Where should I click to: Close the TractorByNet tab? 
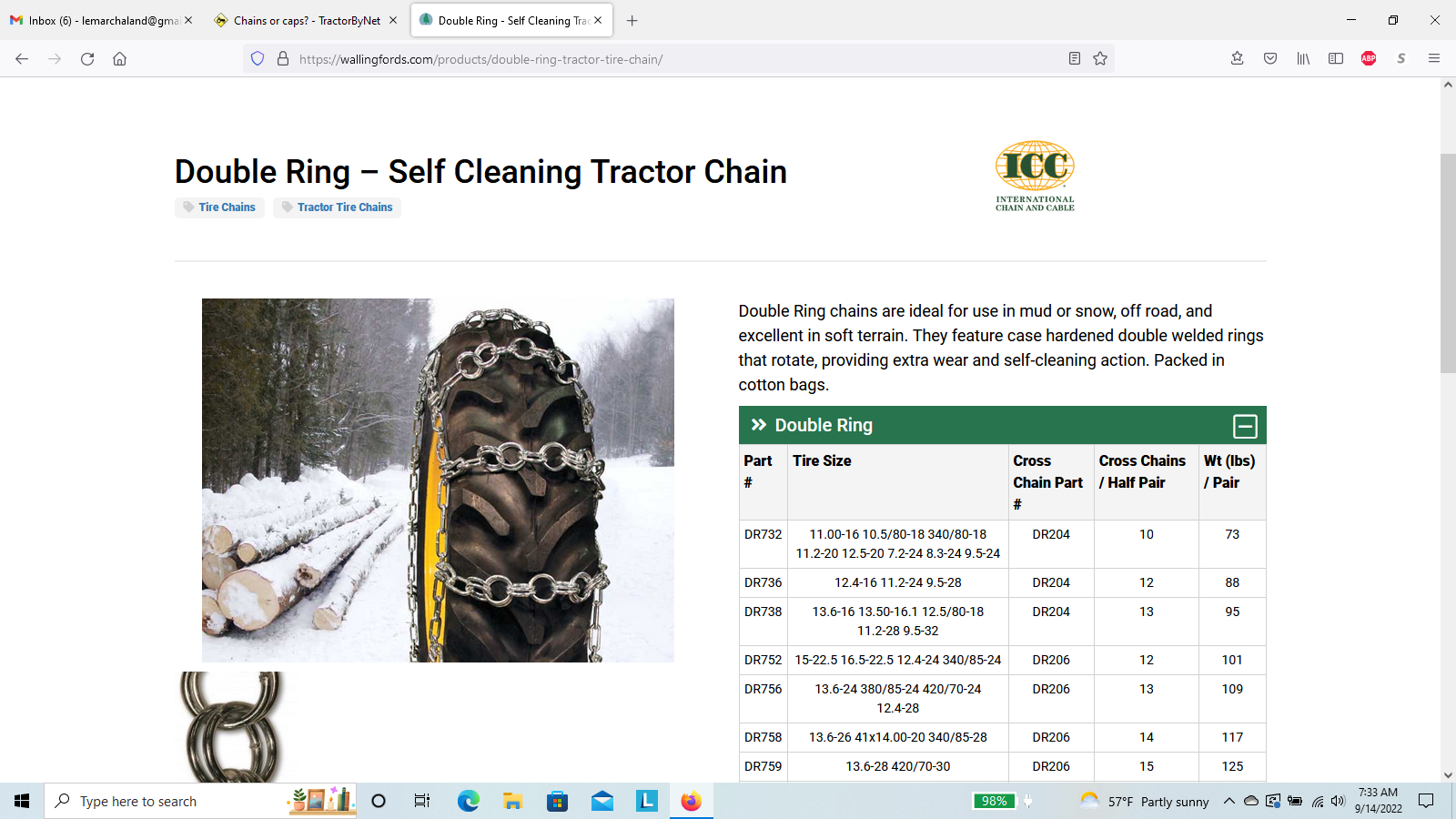click(x=393, y=20)
